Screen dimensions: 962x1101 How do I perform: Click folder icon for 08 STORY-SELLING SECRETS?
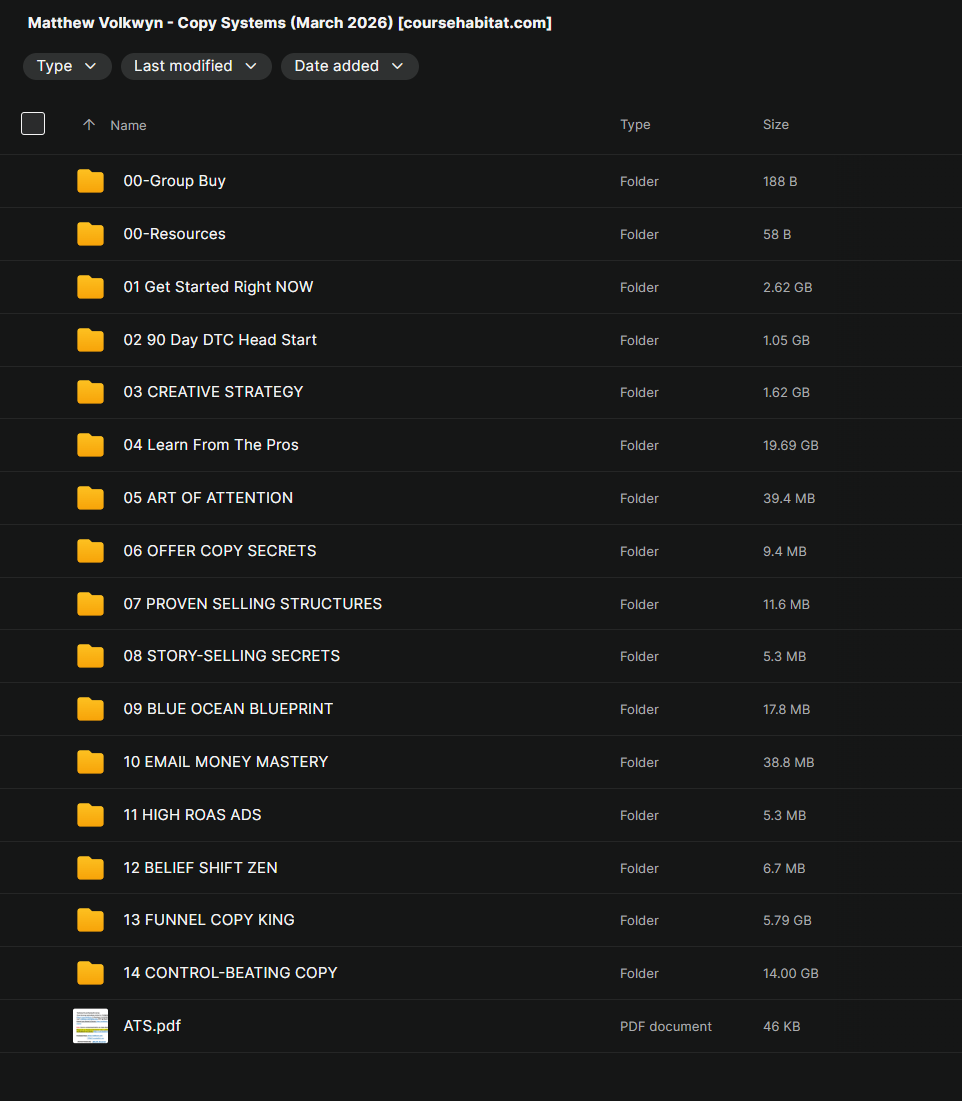click(91, 656)
